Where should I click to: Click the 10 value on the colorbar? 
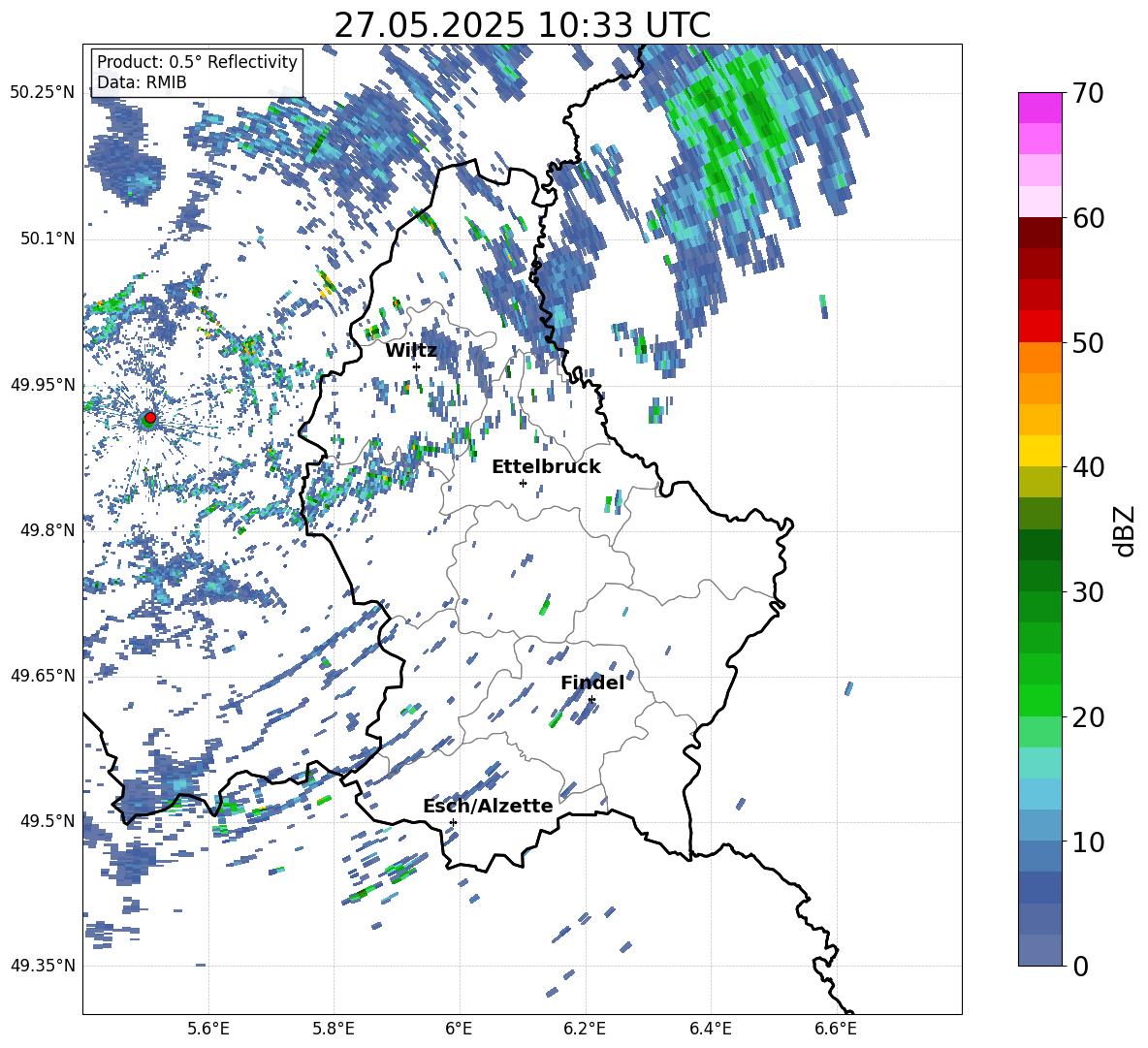pyautogui.click(x=1088, y=842)
